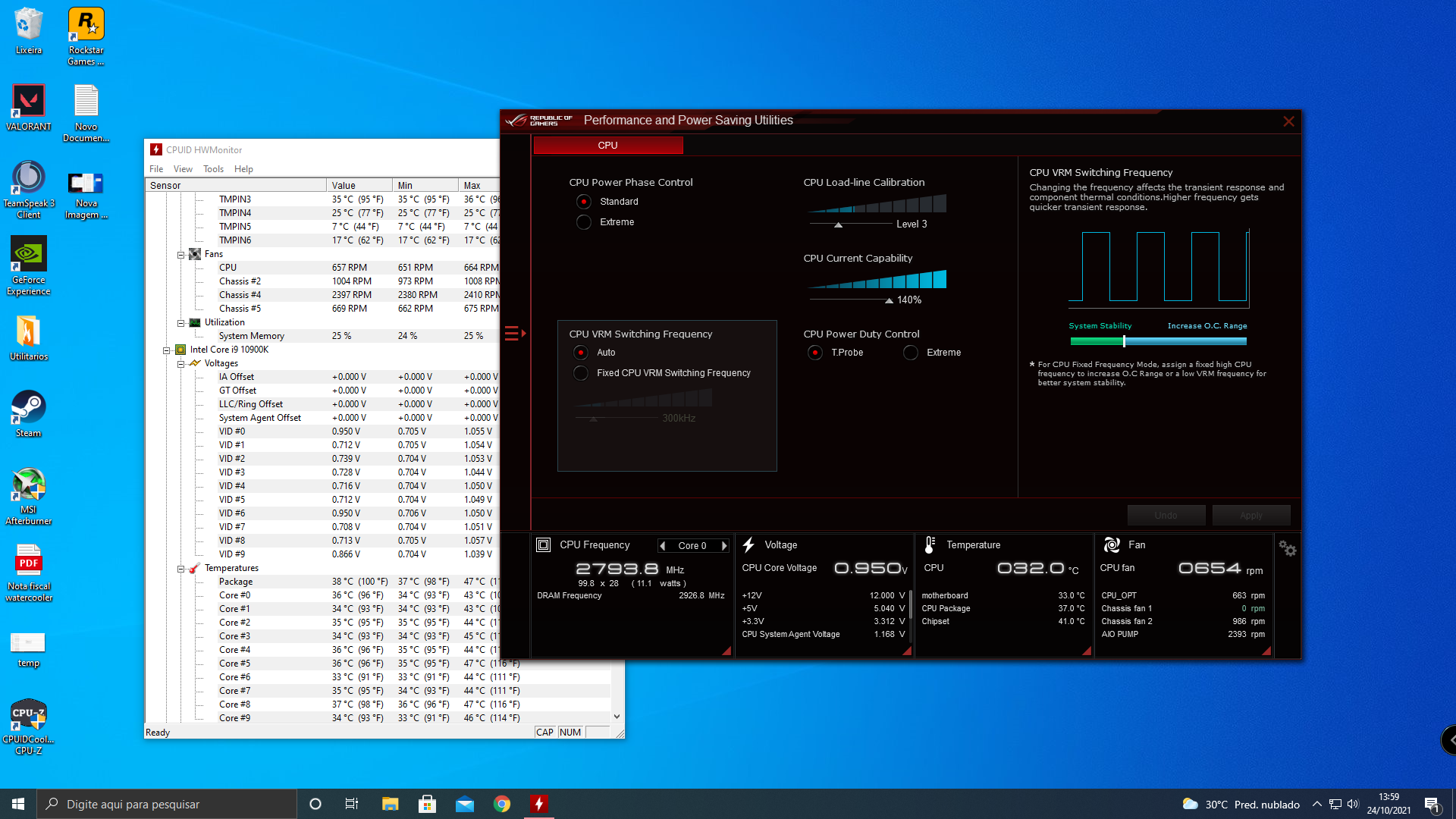Select Auto VRM Switching Frequency
This screenshot has height=819, width=1456.
(x=581, y=353)
